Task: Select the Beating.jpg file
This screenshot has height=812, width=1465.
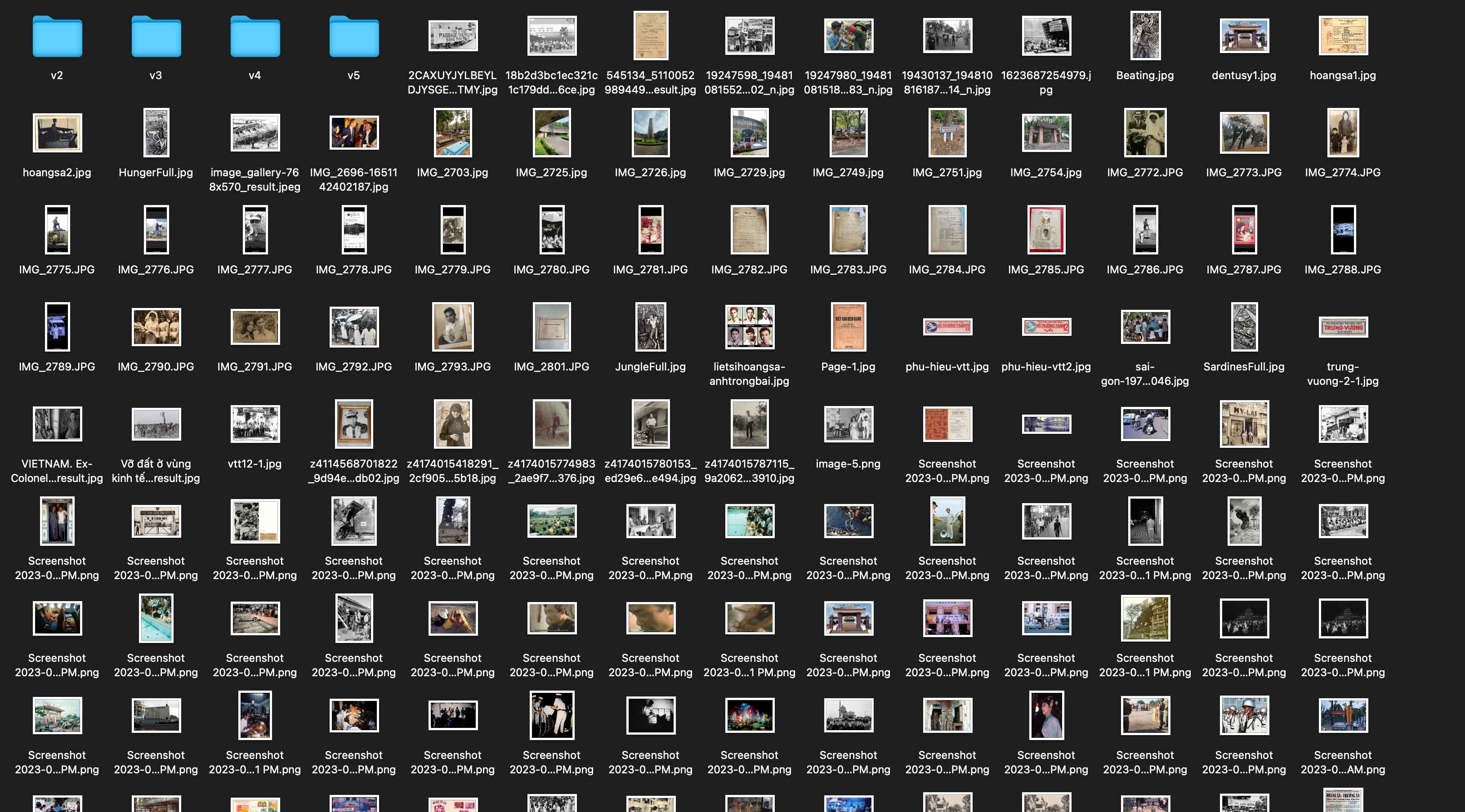Action: point(1145,36)
